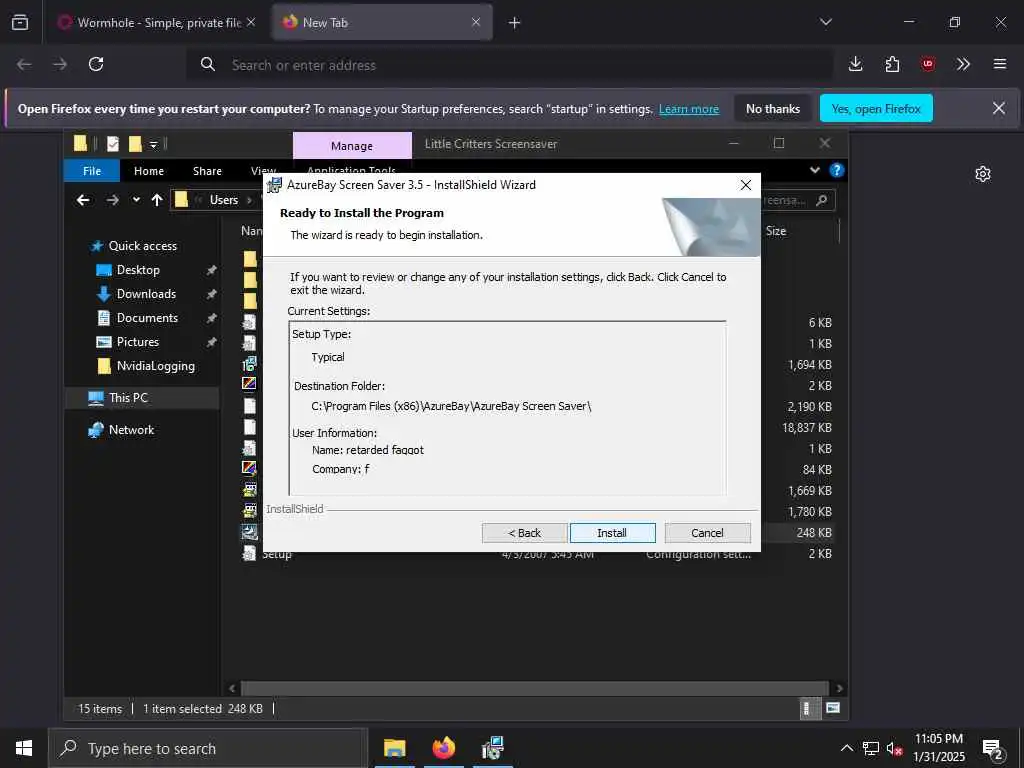Open the Firefox hamburger application menu
The width and height of the screenshot is (1024, 768).
point(1000,64)
